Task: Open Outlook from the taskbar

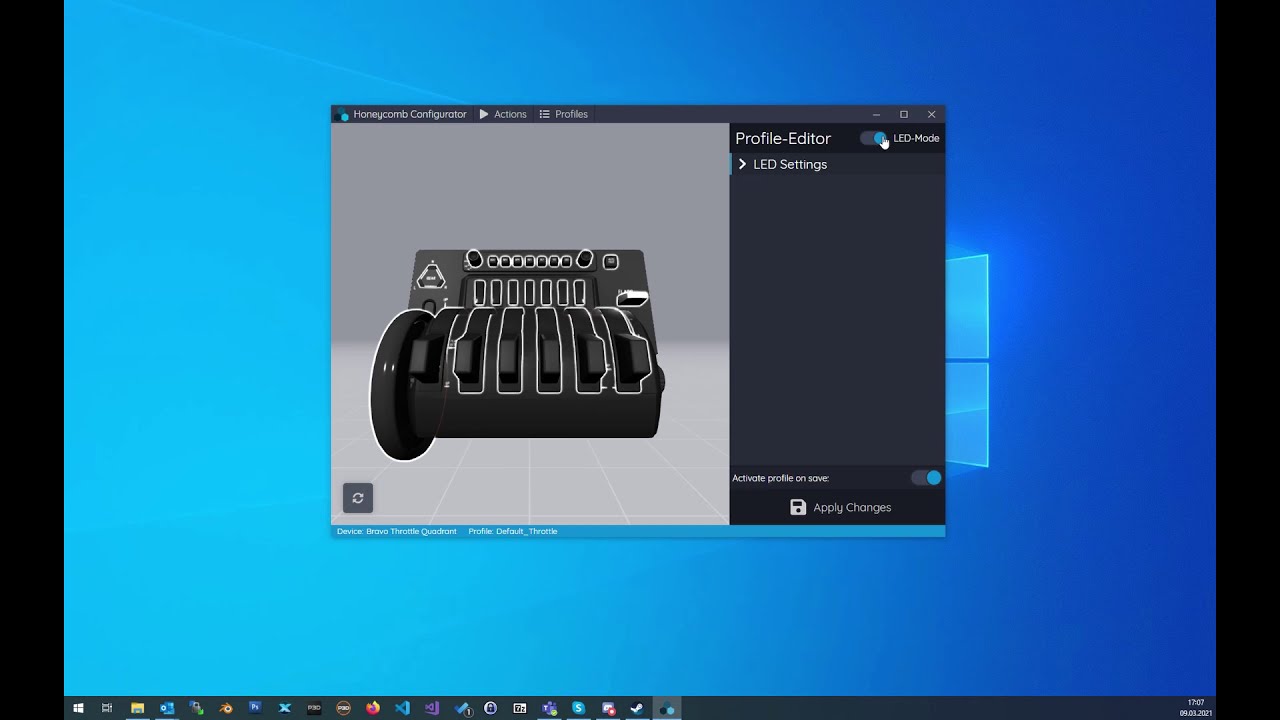Action: click(x=167, y=708)
